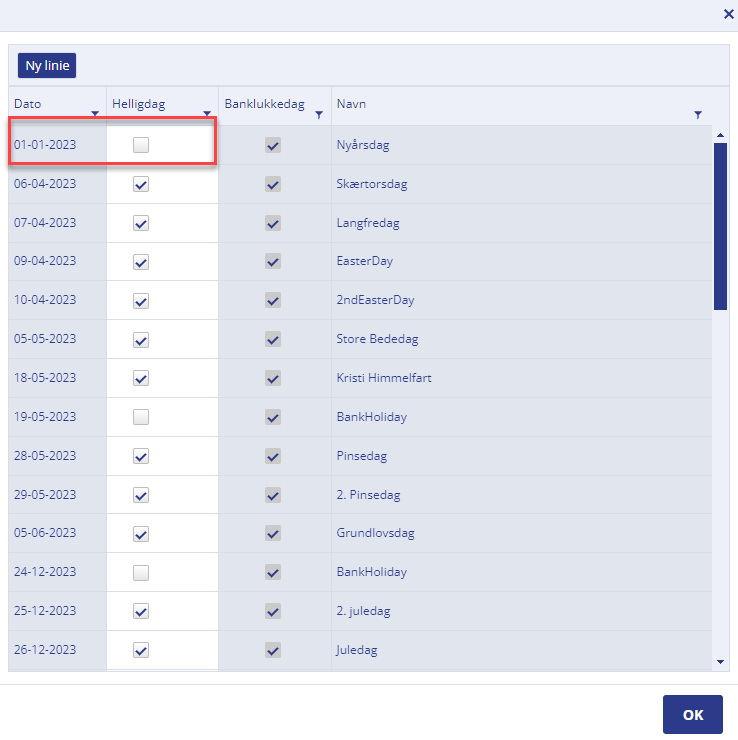This screenshot has height=740, width=738.
Task: Close the dialog with the X icon
Action: point(729,14)
